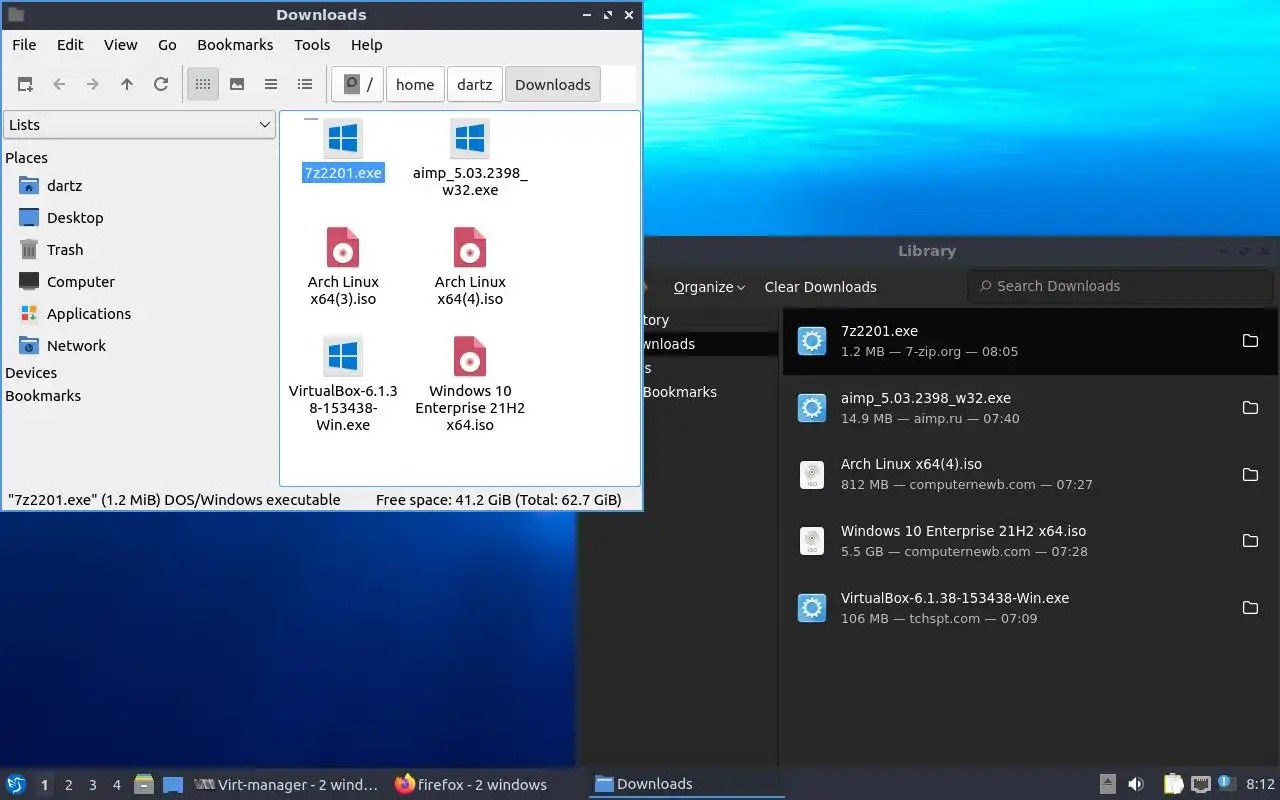Image resolution: width=1280 pixels, height=800 pixels.
Task: Select the 7z2201.exe file icon
Action: pyautogui.click(x=343, y=139)
